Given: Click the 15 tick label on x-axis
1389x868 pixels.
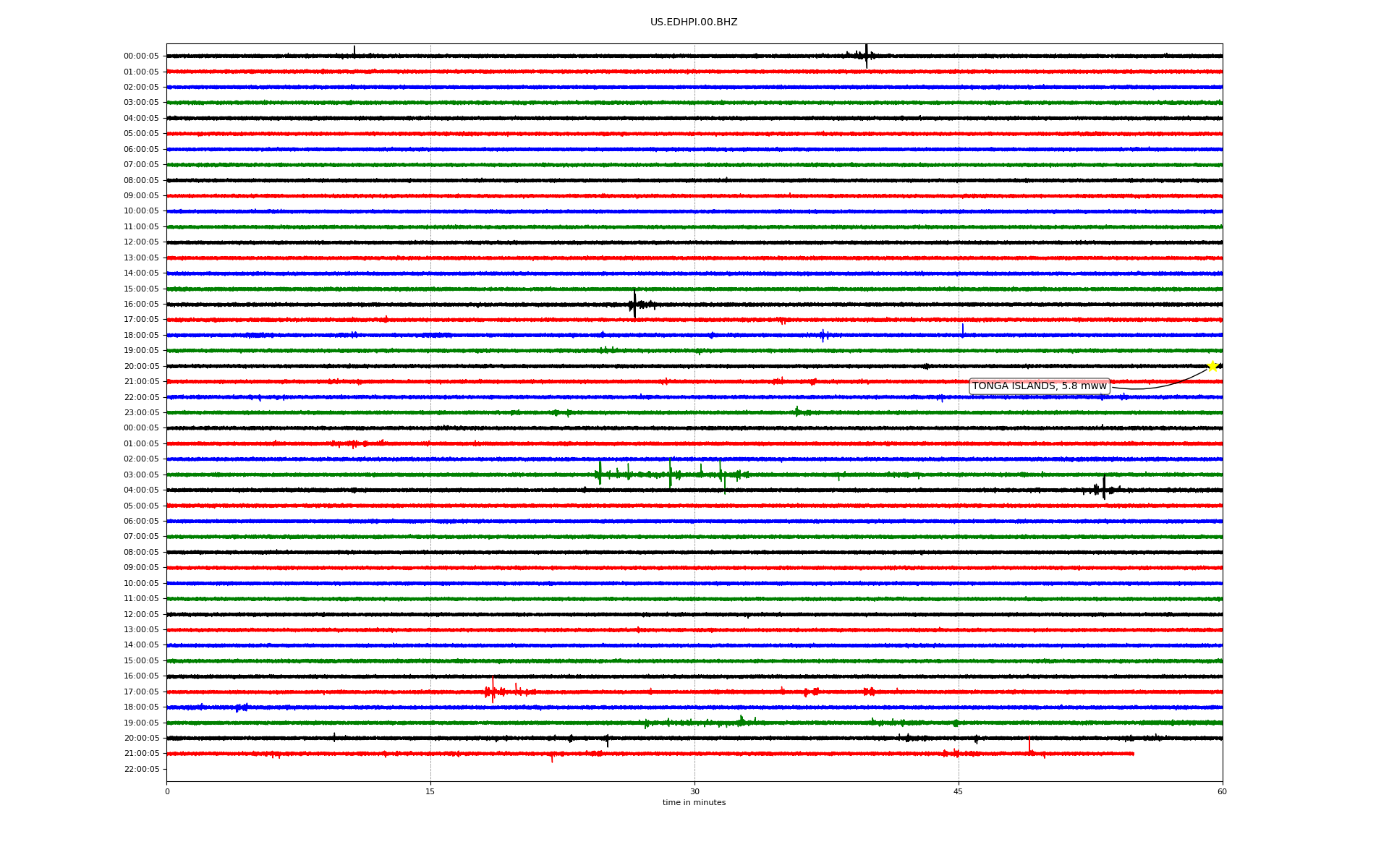Looking at the screenshot, I should [x=430, y=791].
